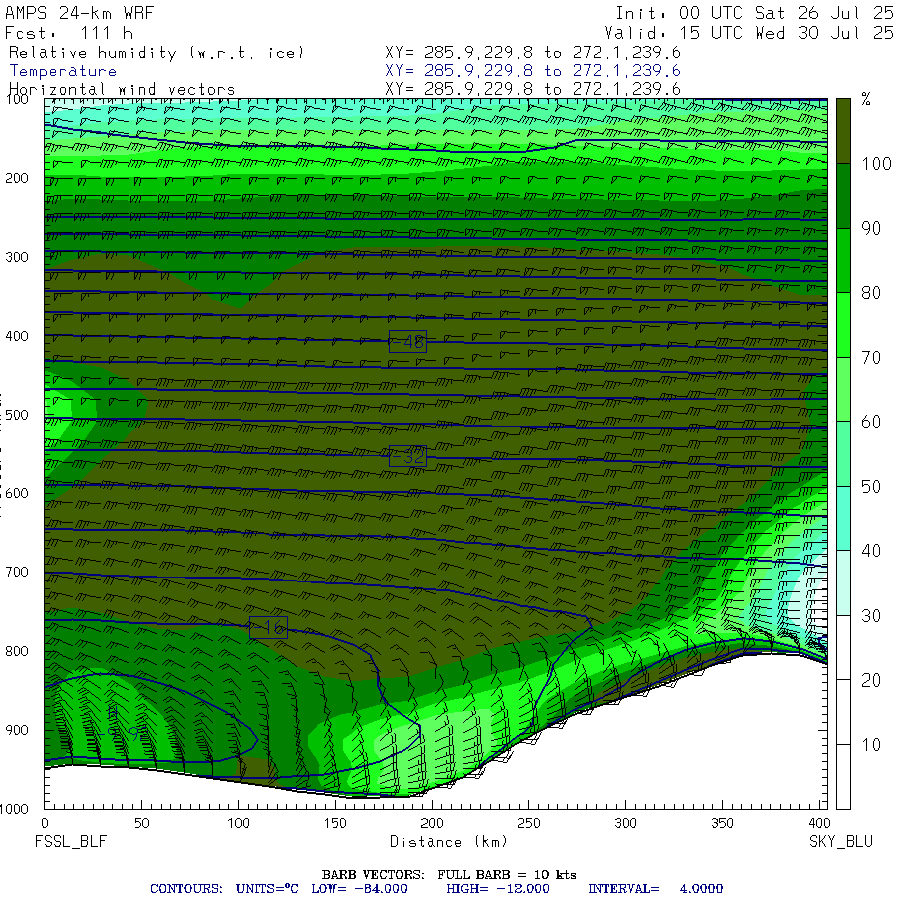Click the x-axis tick label '50'
Screen dimensions: 900x900
[141, 823]
